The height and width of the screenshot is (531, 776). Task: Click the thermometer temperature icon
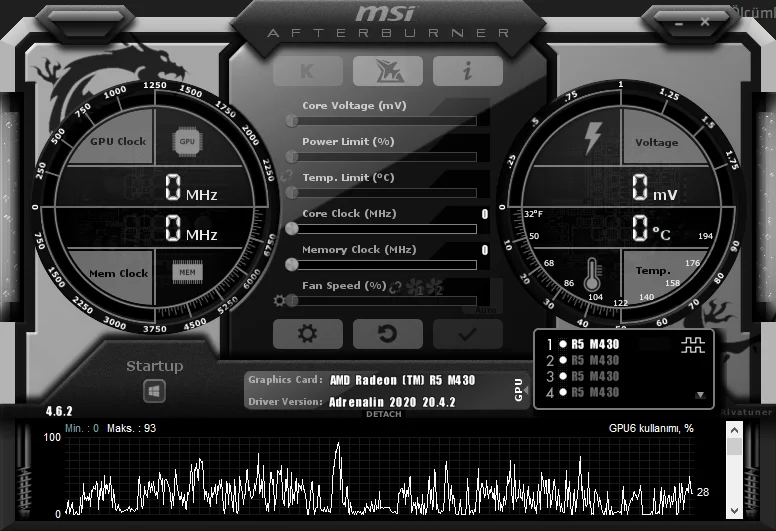coord(592,275)
